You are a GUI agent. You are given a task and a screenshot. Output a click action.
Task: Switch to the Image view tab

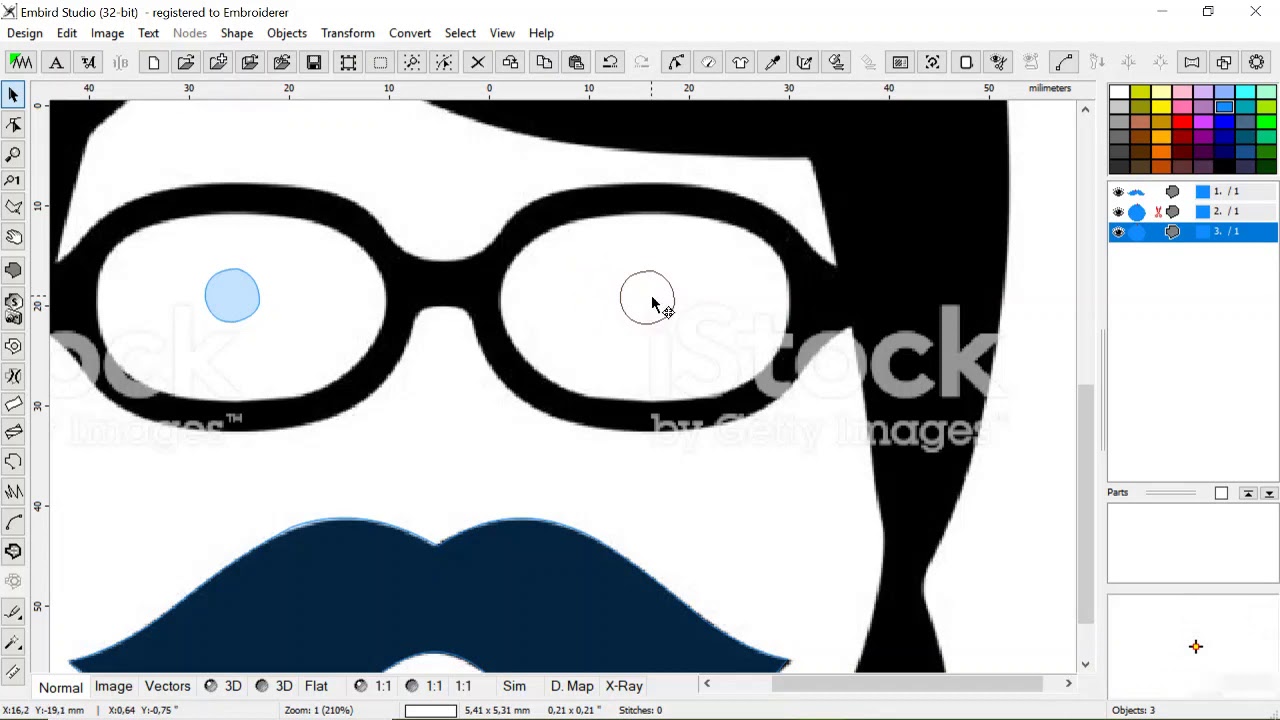113,686
